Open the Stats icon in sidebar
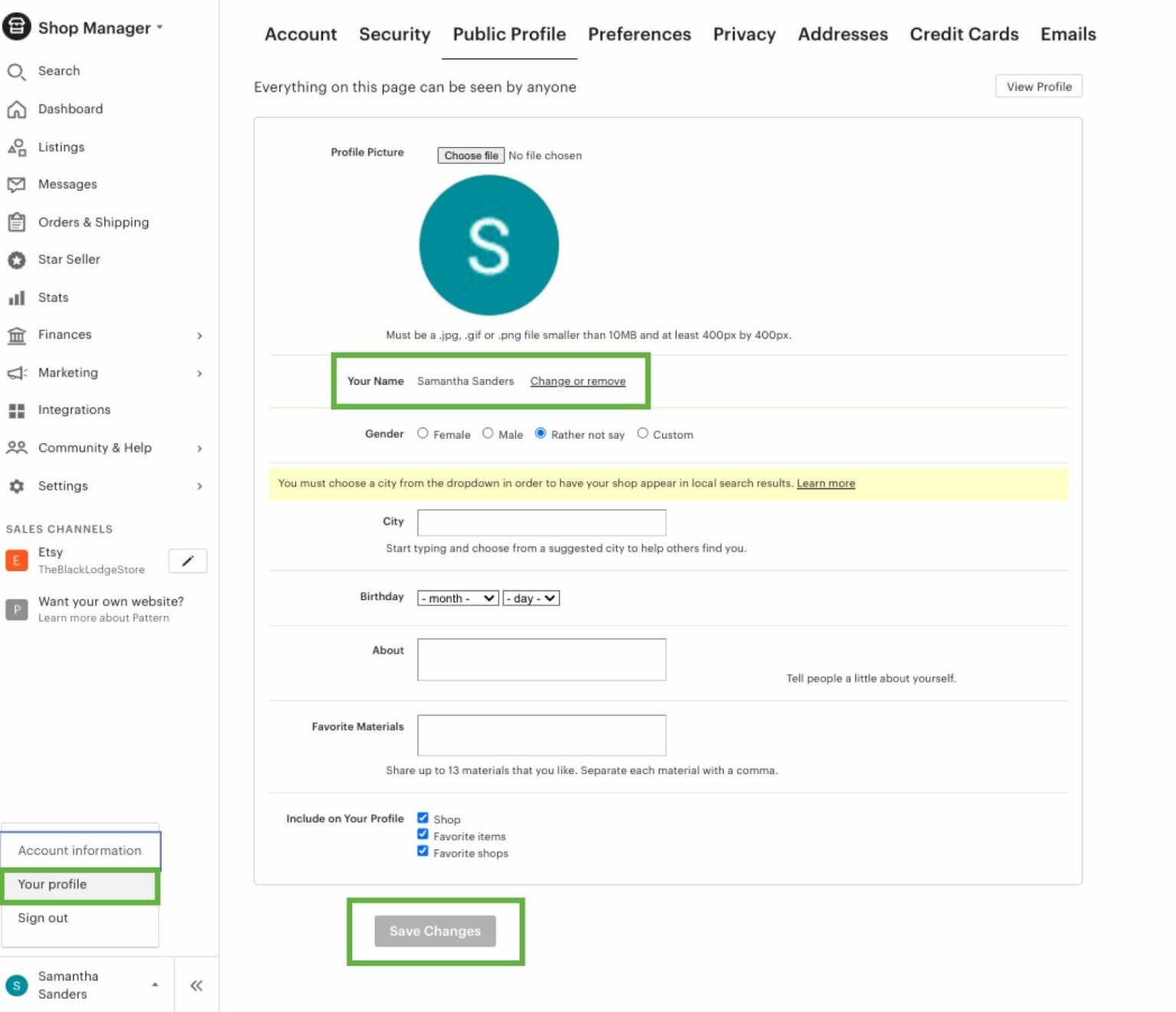The height and width of the screenshot is (1012, 1176). (17, 297)
